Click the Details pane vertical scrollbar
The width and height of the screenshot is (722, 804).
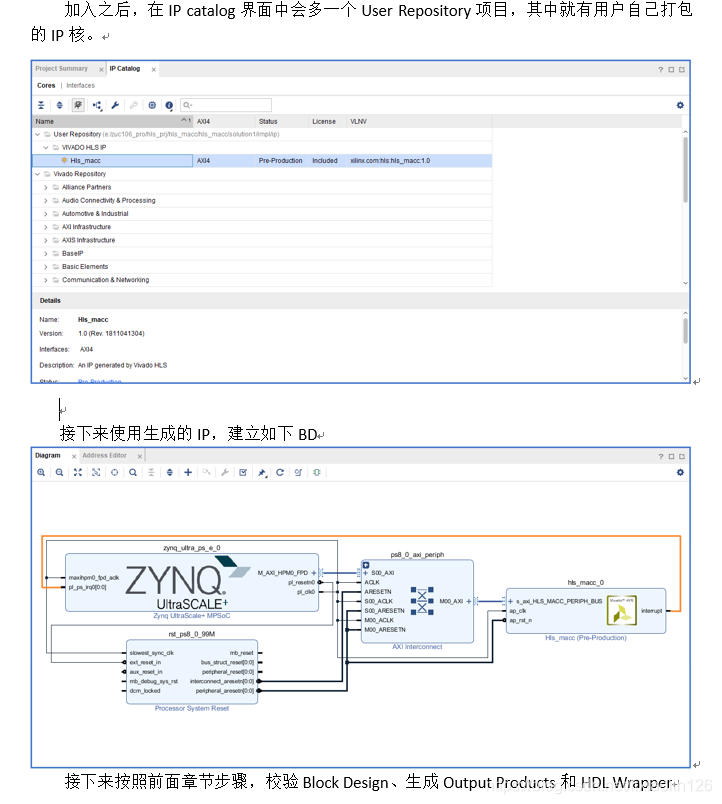coord(686,331)
